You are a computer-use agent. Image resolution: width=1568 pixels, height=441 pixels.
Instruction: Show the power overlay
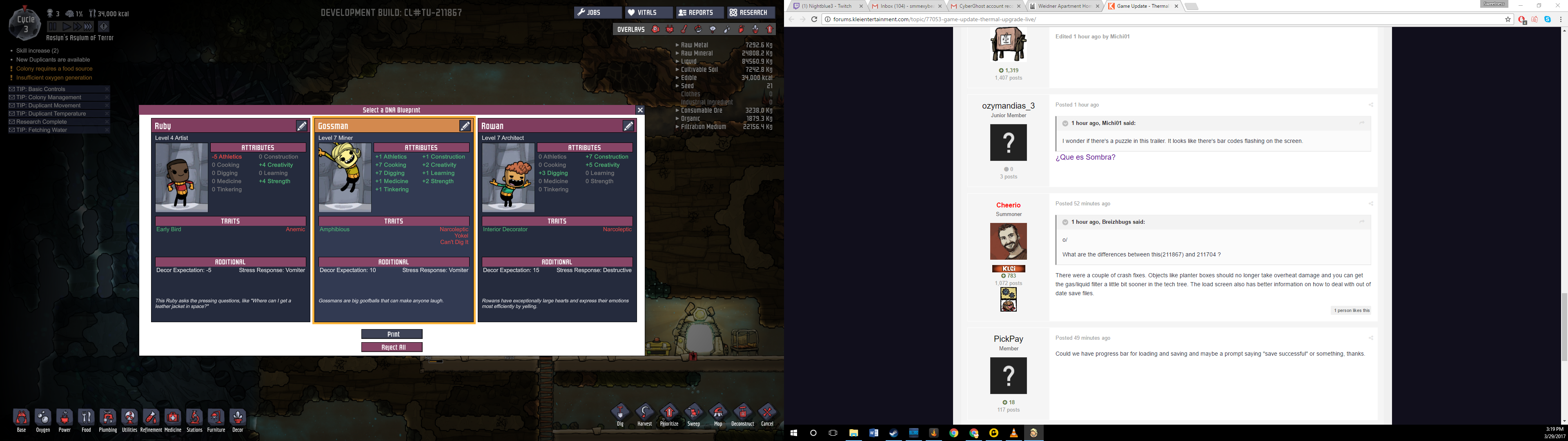(x=670, y=29)
